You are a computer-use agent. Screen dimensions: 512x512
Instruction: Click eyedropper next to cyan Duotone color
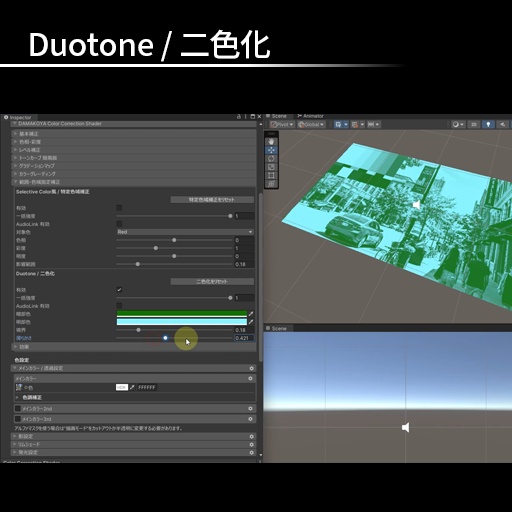click(x=251, y=322)
